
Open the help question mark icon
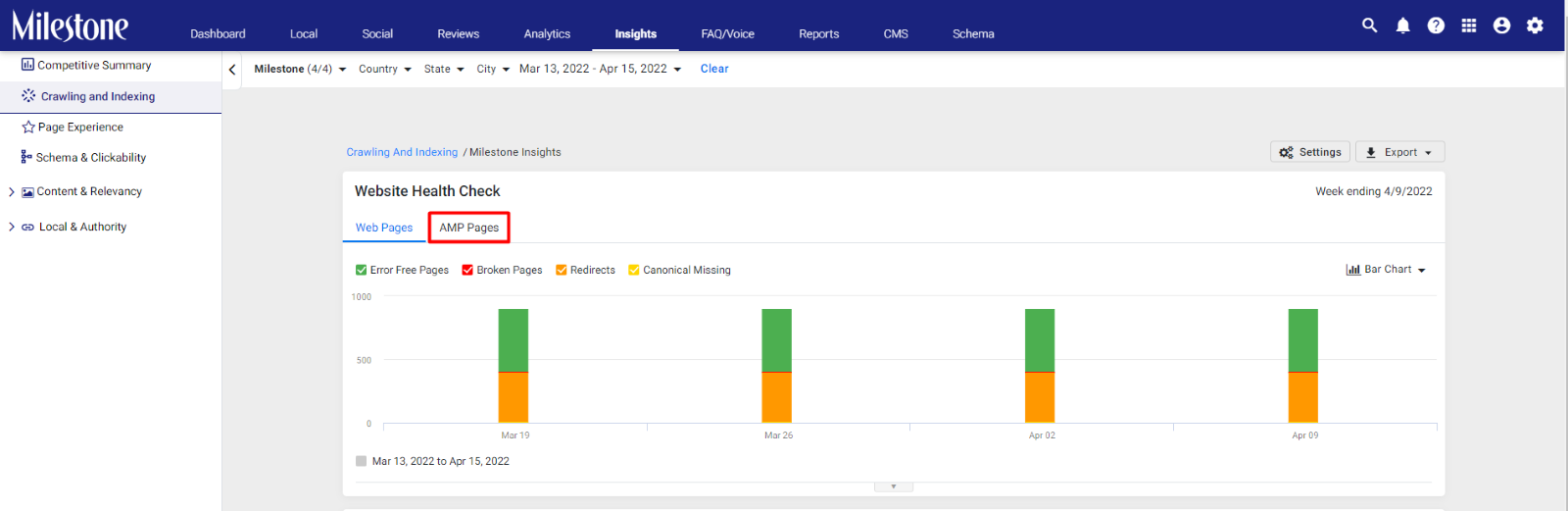(1436, 26)
